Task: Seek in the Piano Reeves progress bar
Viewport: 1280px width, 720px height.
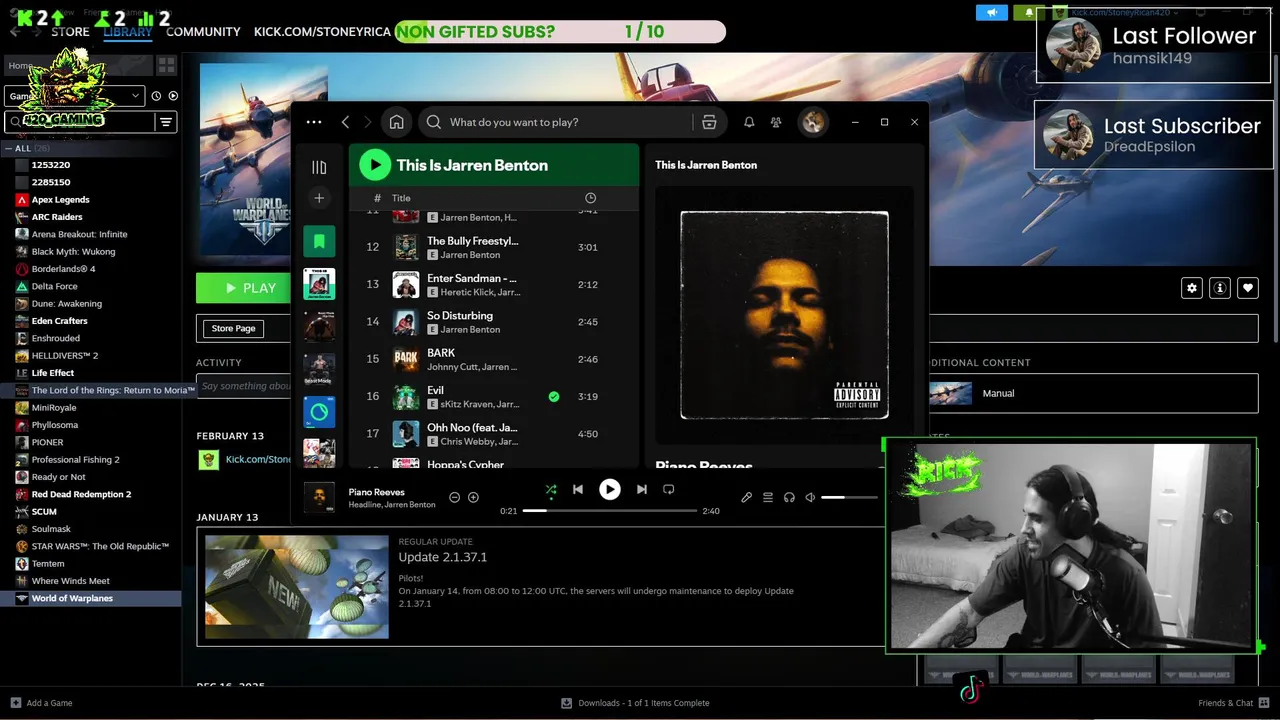Action: pyautogui.click(x=609, y=511)
